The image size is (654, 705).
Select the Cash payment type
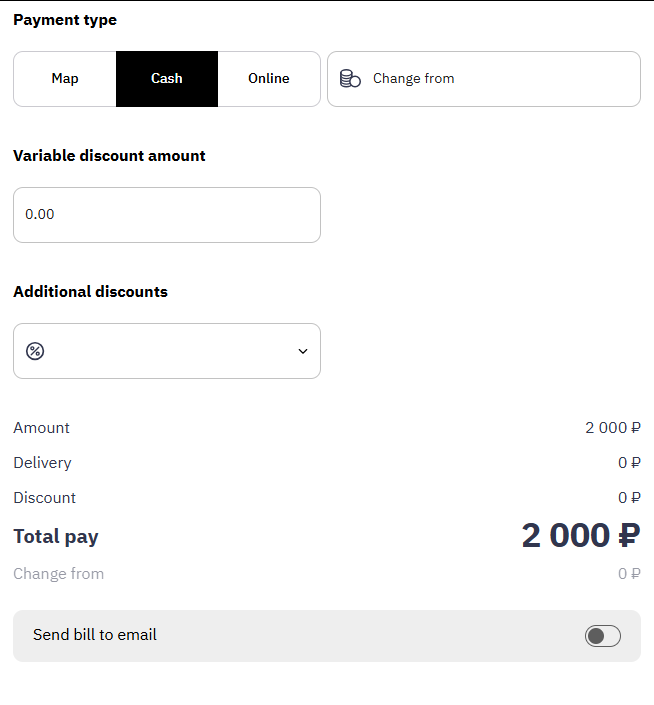167,79
